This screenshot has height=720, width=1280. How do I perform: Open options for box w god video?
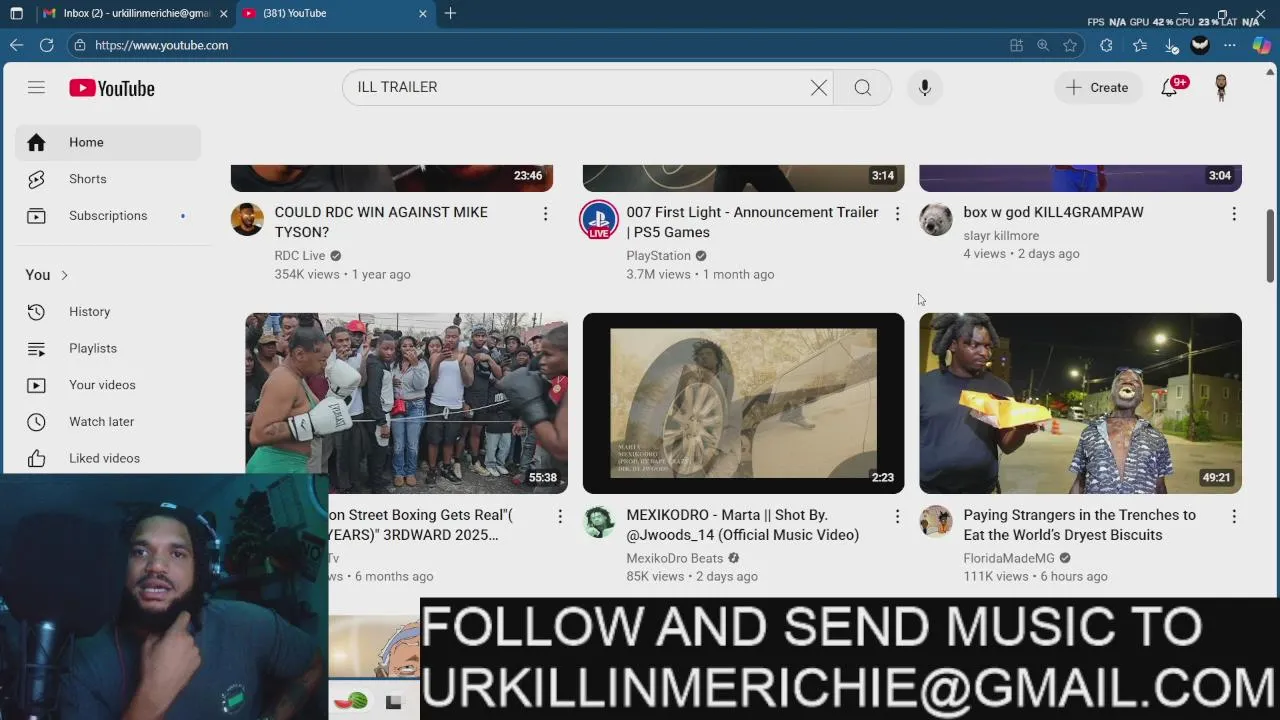[x=1234, y=214]
